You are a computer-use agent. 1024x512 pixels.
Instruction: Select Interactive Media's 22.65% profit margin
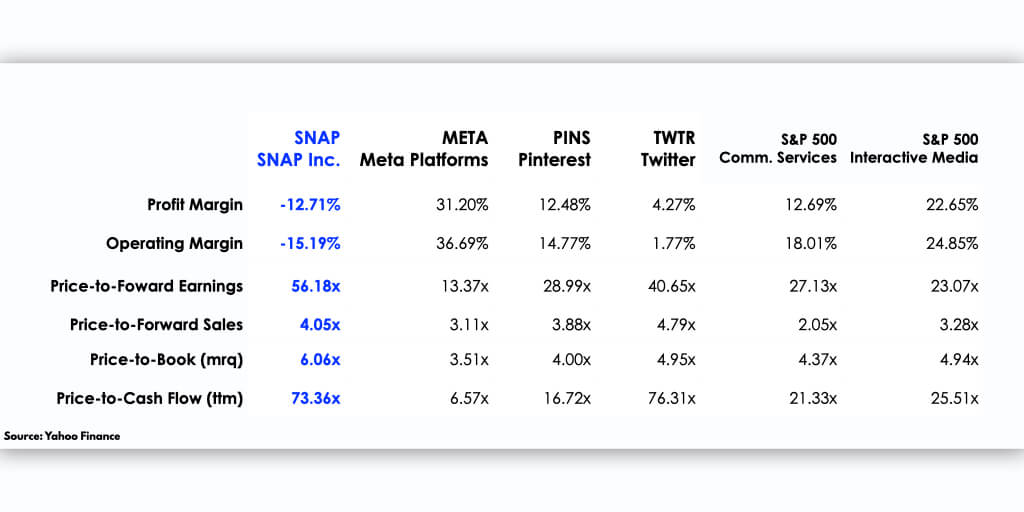point(952,205)
